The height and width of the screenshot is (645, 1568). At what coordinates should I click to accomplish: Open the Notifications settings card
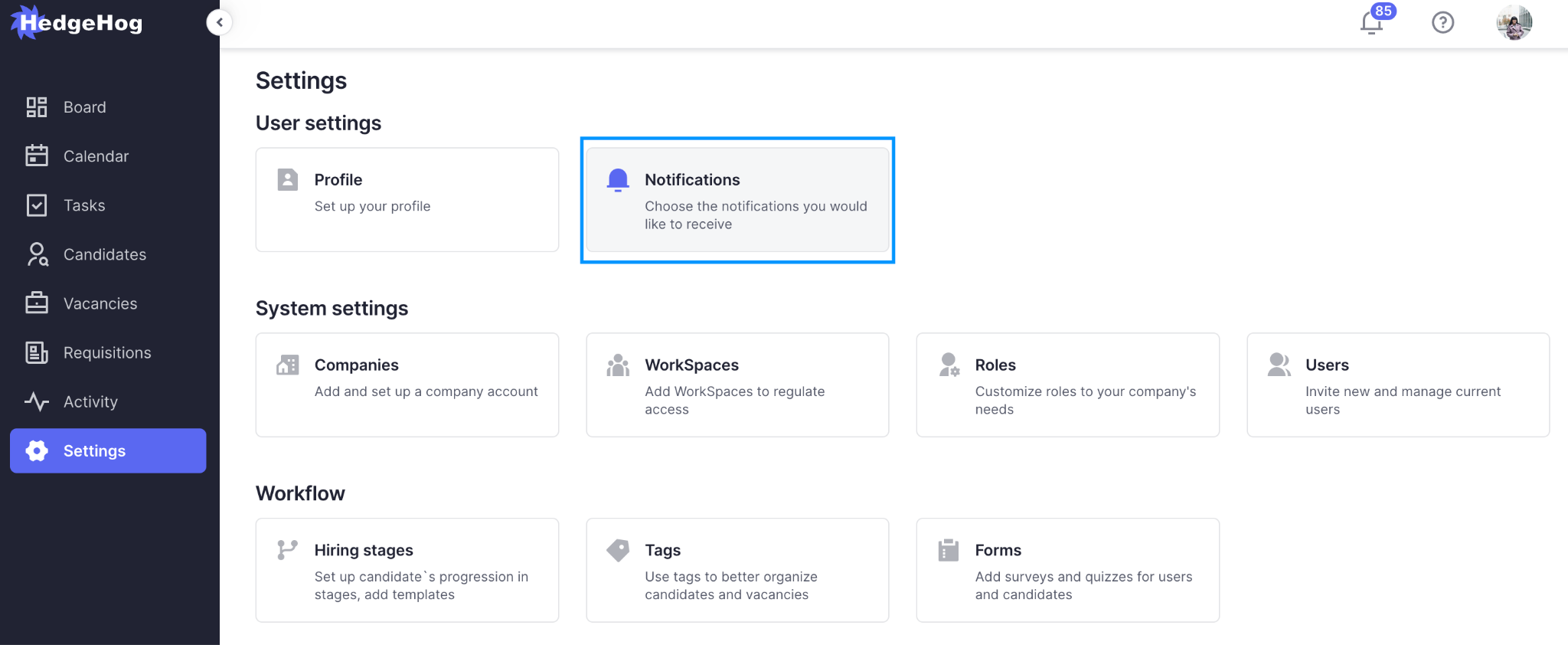pyautogui.click(x=737, y=200)
